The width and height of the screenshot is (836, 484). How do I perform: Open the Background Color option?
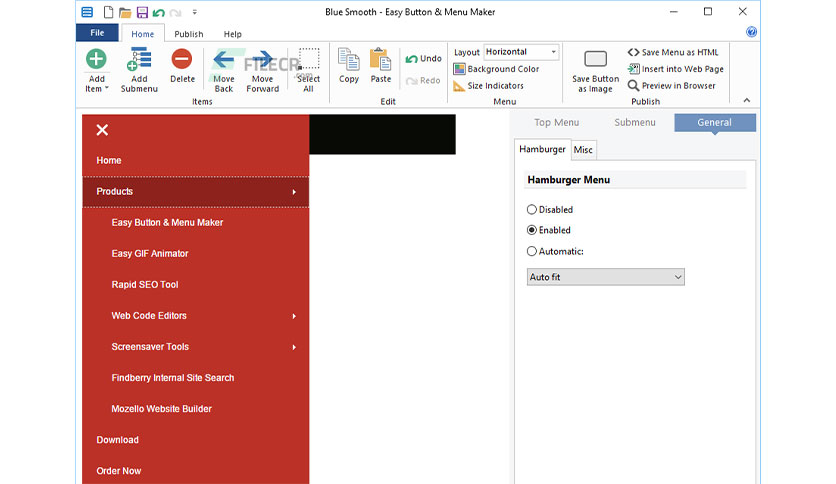coord(496,69)
